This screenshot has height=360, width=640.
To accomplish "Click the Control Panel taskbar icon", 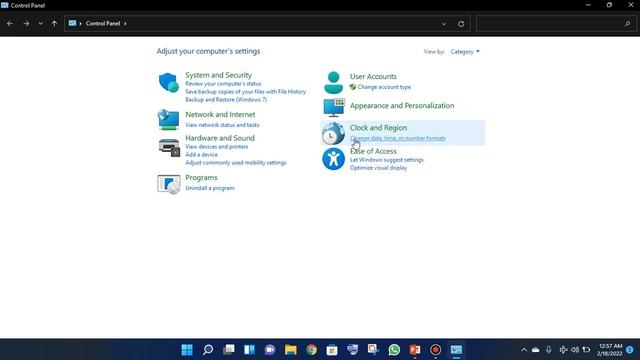I will coord(456,350).
